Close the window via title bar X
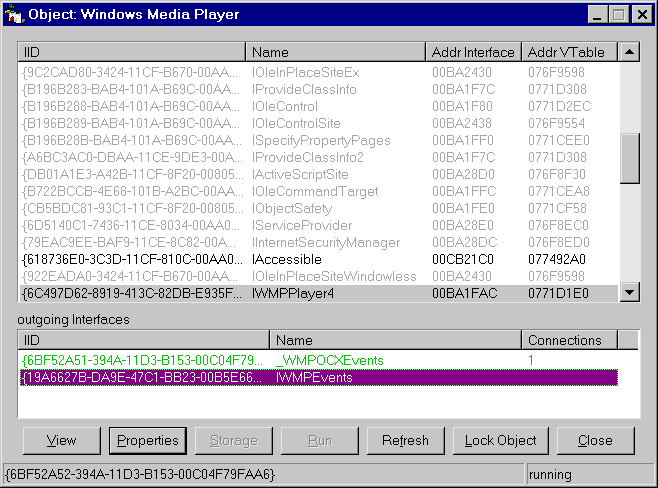 pos(642,15)
